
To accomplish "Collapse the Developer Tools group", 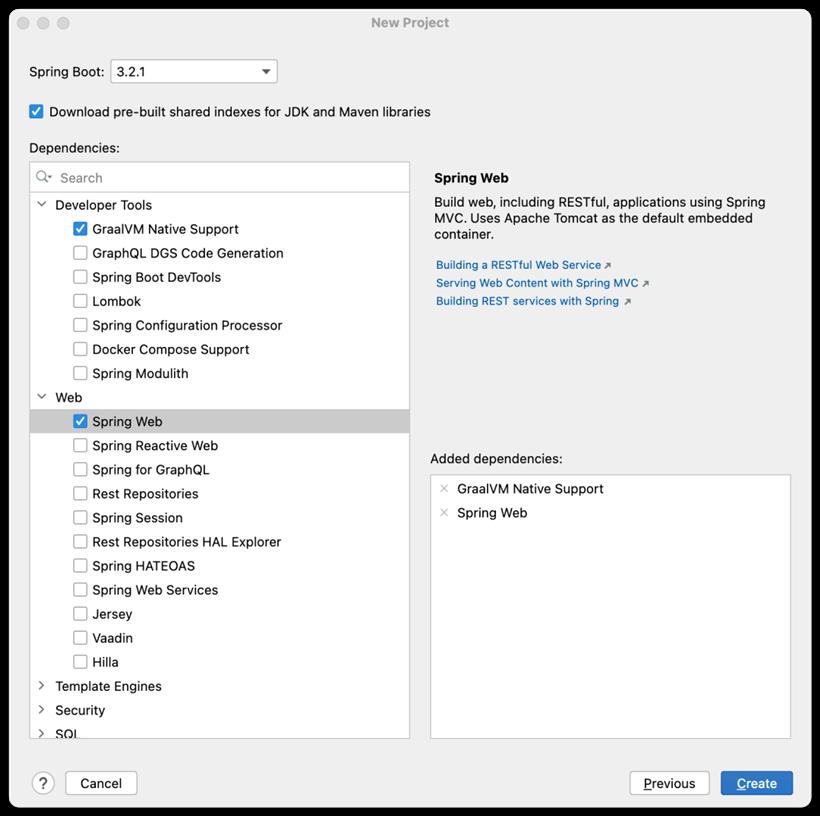I will point(42,204).
